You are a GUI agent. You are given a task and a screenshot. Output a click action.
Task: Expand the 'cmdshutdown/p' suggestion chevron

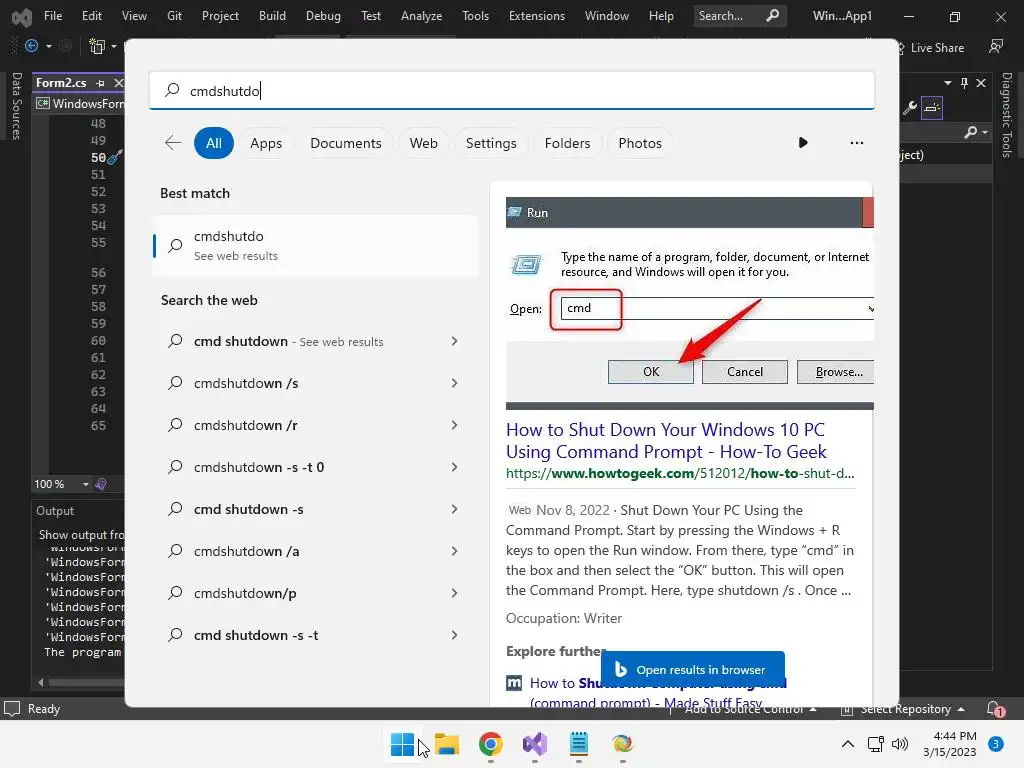point(455,593)
